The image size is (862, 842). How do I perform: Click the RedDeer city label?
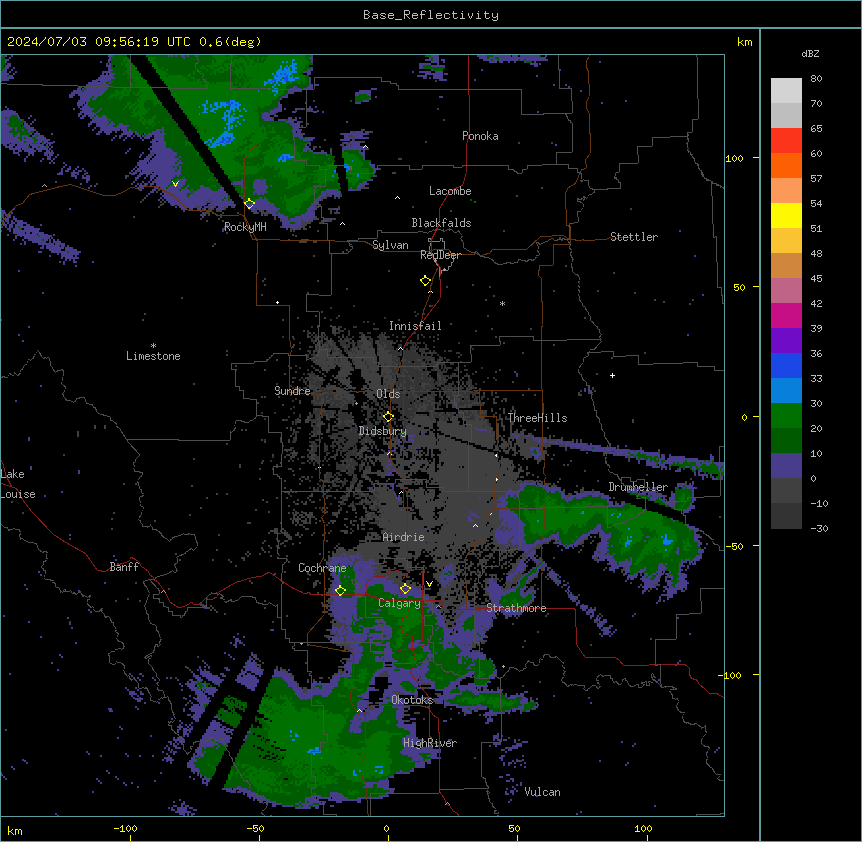[440, 255]
